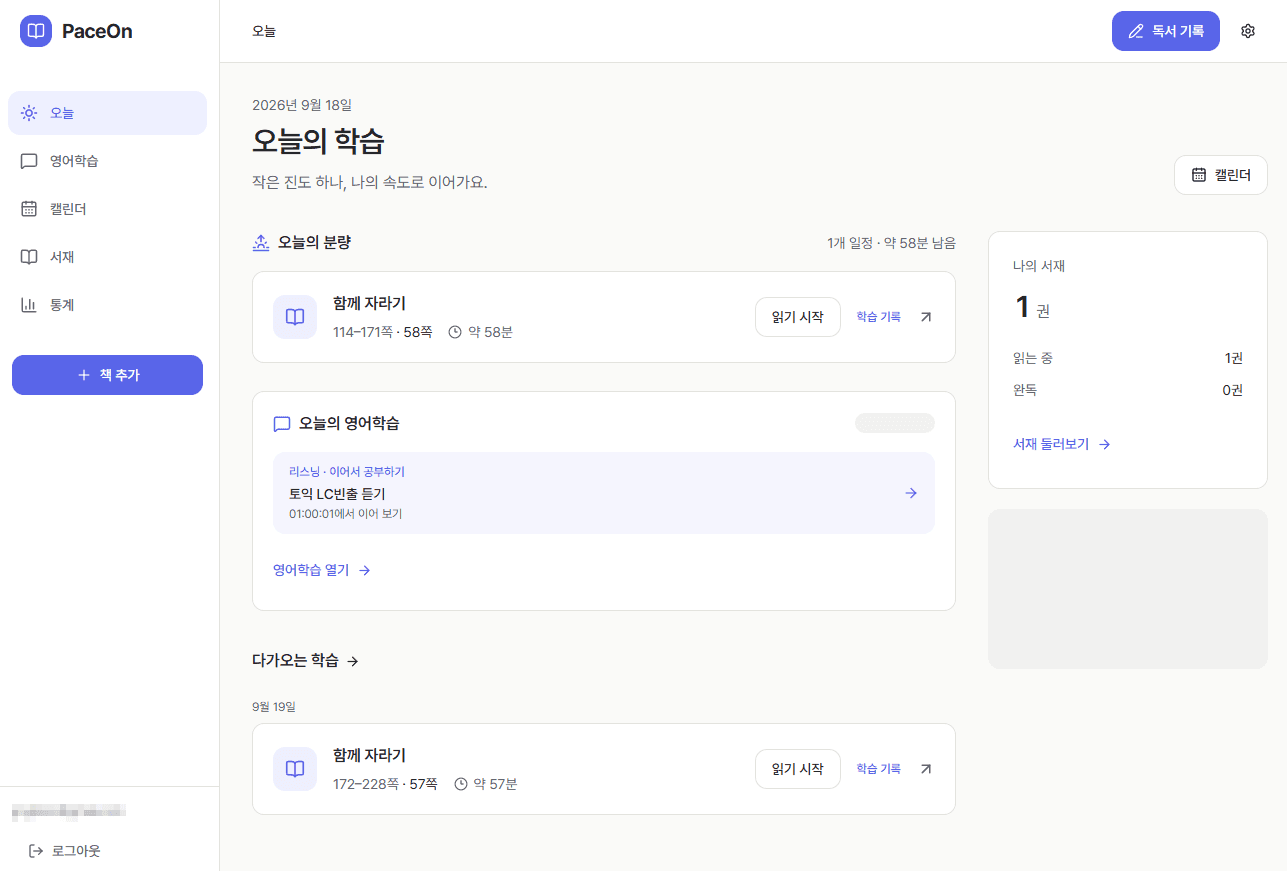1287x871 pixels.
Task: Open settings via the gear icon
Action: point(1248,31)
